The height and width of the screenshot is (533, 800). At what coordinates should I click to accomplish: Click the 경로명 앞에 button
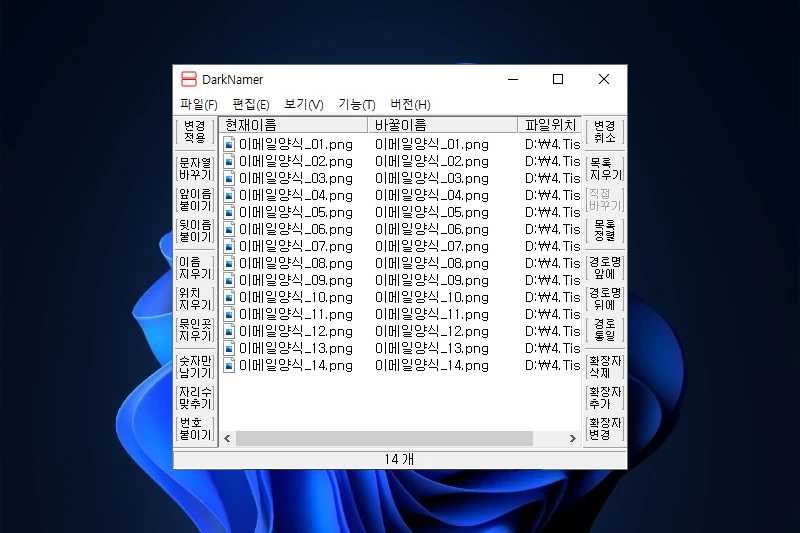point(605,267)
